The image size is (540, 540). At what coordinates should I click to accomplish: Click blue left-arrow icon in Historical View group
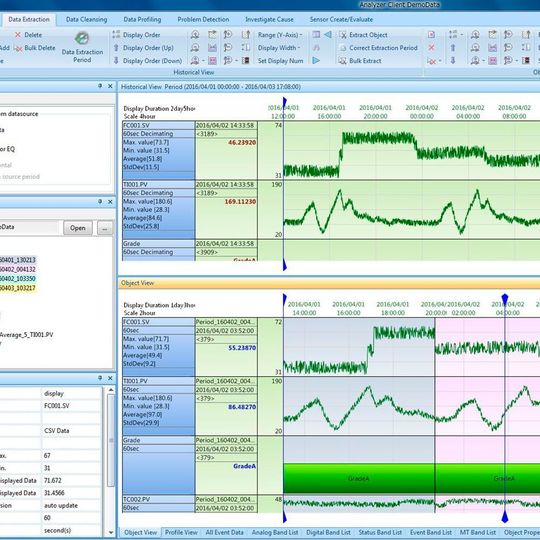(x=328, y=34)
